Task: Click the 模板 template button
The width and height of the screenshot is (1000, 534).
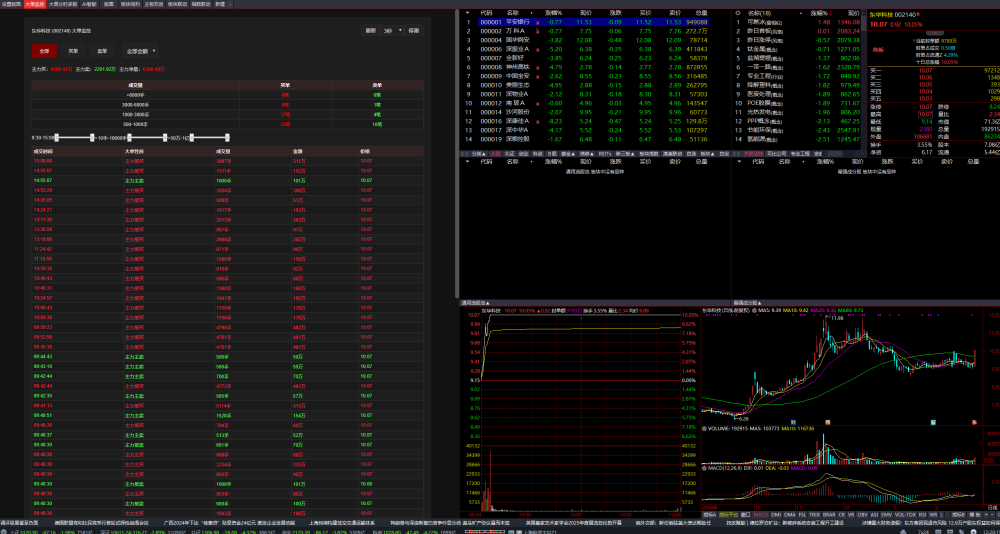Action: (x=974, y=515)
